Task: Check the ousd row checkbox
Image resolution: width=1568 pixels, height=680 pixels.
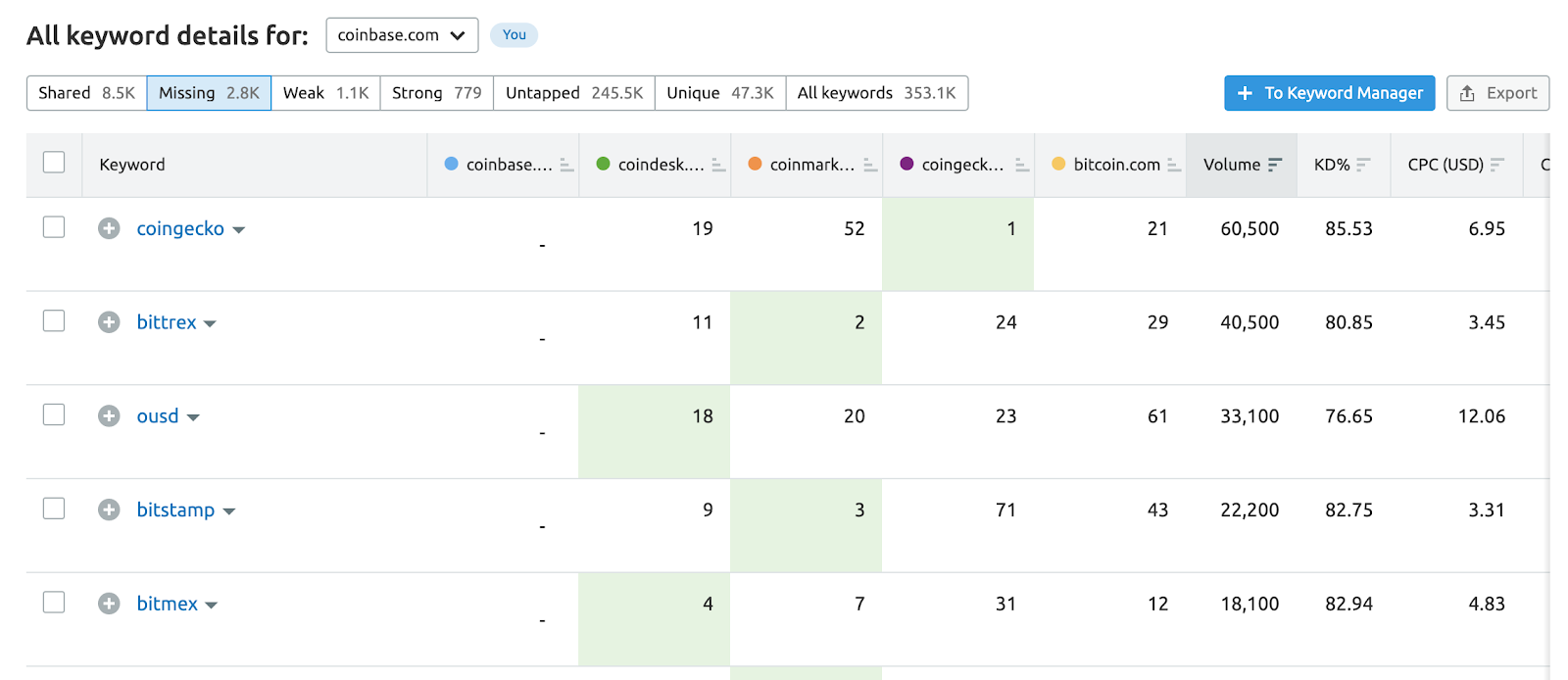Action: click(x=54, y=414)
